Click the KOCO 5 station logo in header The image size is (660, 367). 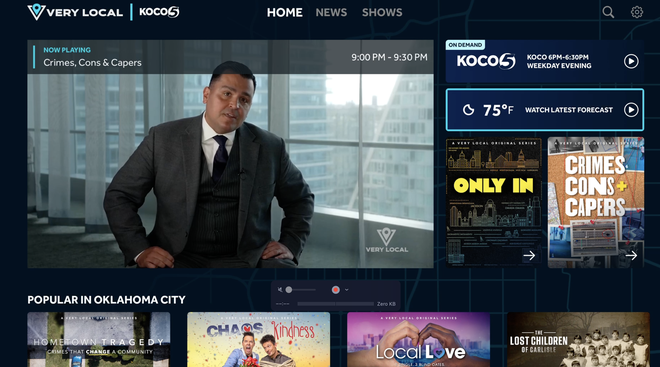click(159, 12)
